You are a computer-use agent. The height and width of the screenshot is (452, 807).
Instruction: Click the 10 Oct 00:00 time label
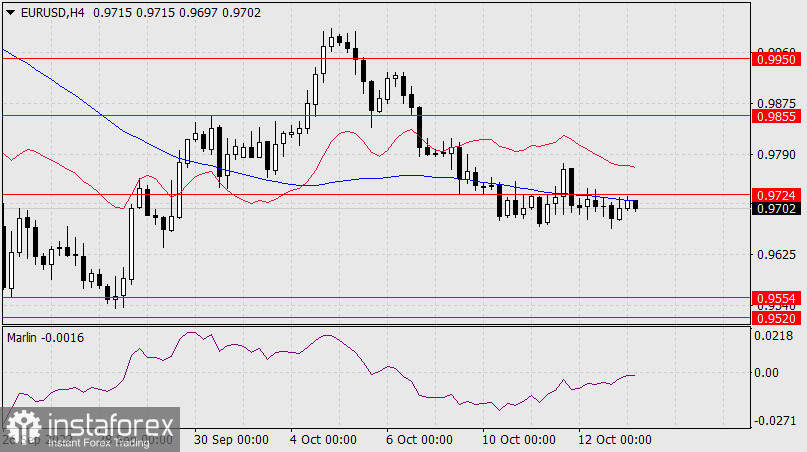(519, 440)
